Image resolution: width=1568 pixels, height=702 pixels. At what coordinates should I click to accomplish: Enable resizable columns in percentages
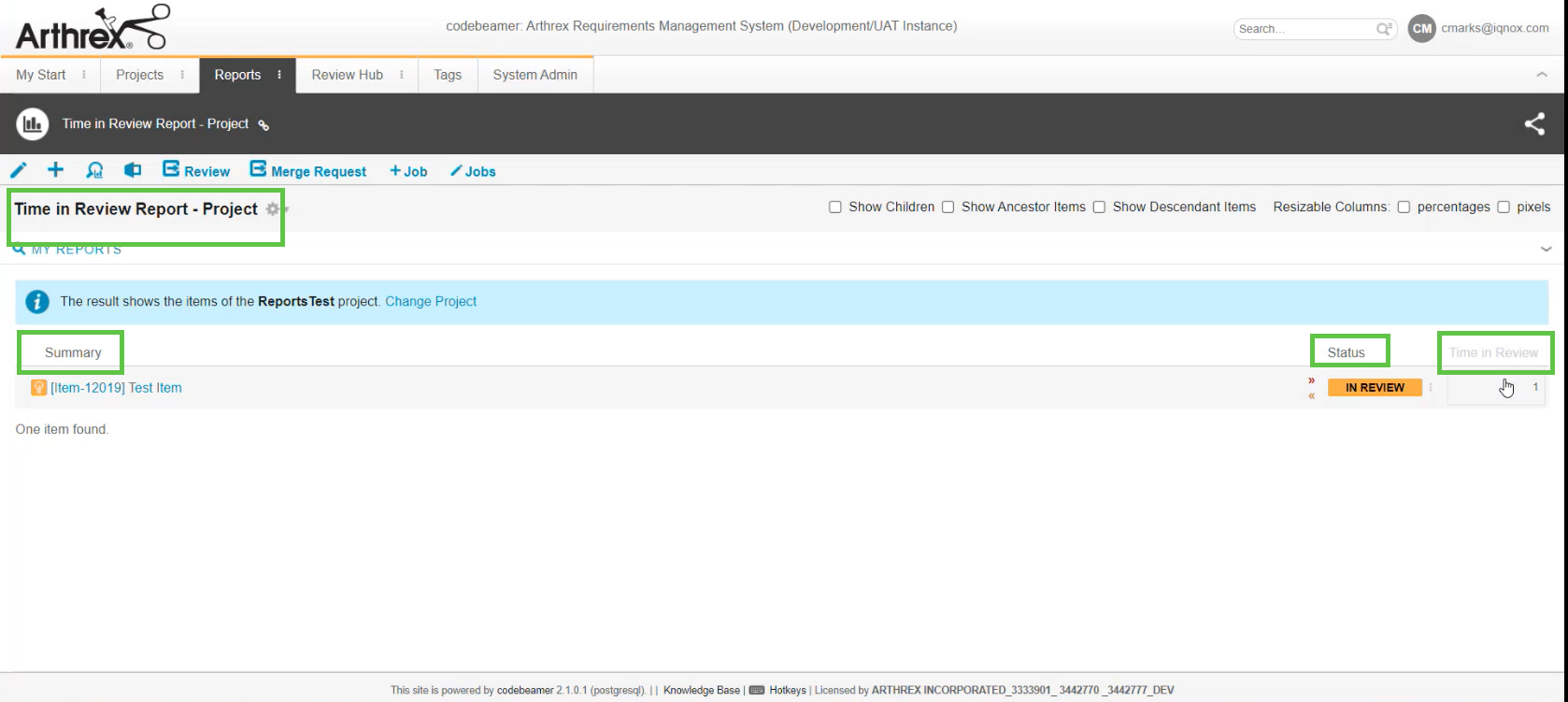tap(1404, 208)
